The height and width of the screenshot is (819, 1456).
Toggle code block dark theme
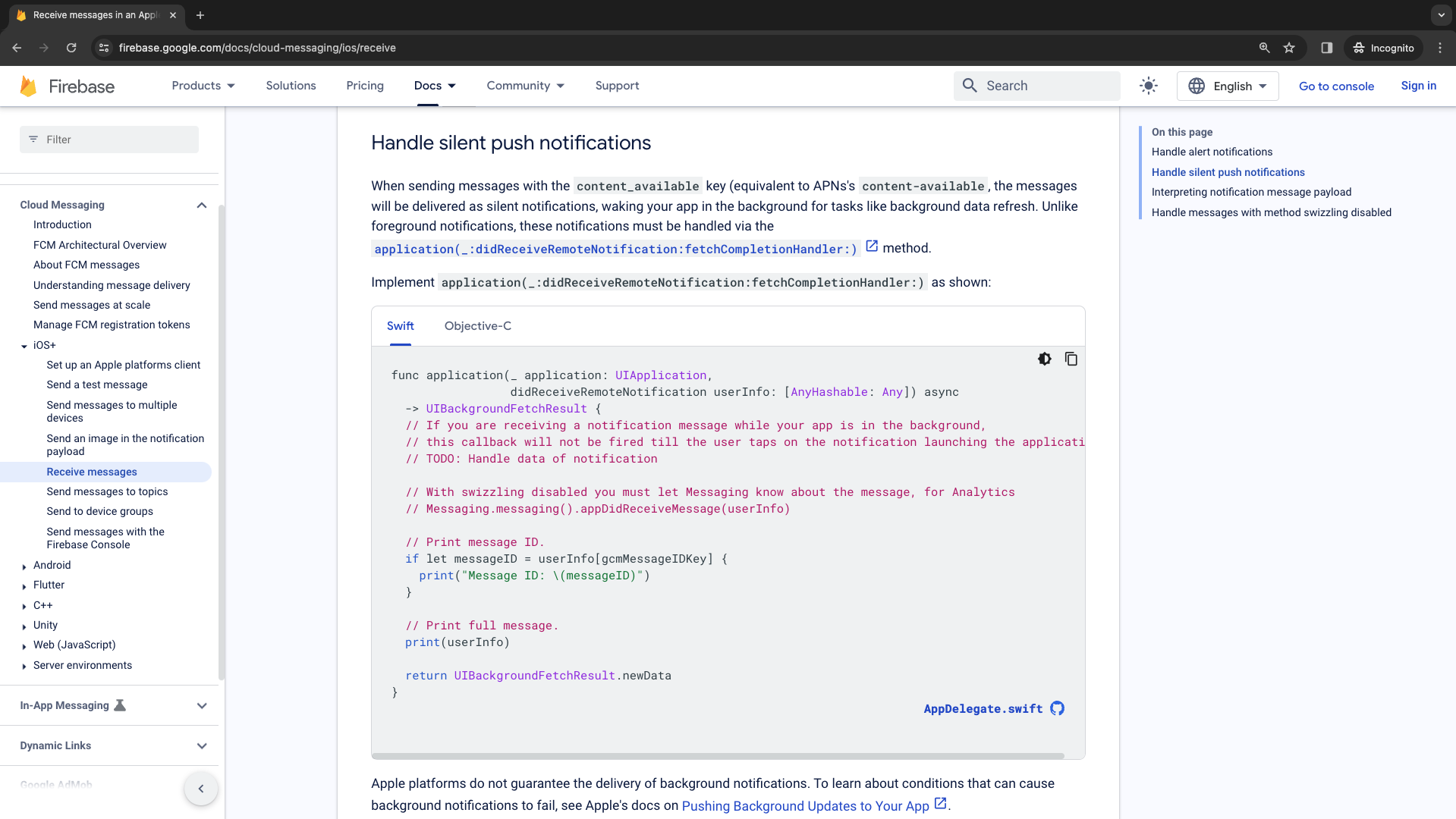[1045, 359]
